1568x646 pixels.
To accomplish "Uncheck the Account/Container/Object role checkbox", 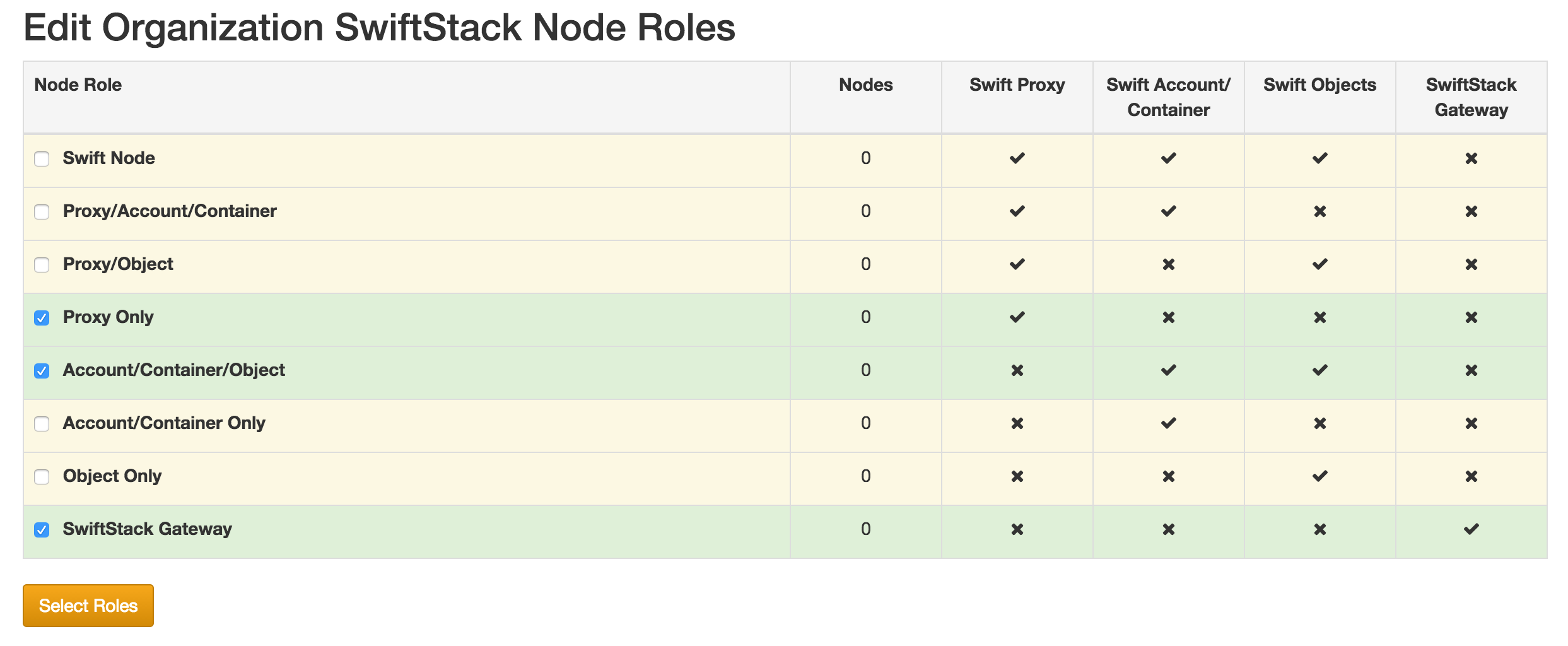I will 42,371.
